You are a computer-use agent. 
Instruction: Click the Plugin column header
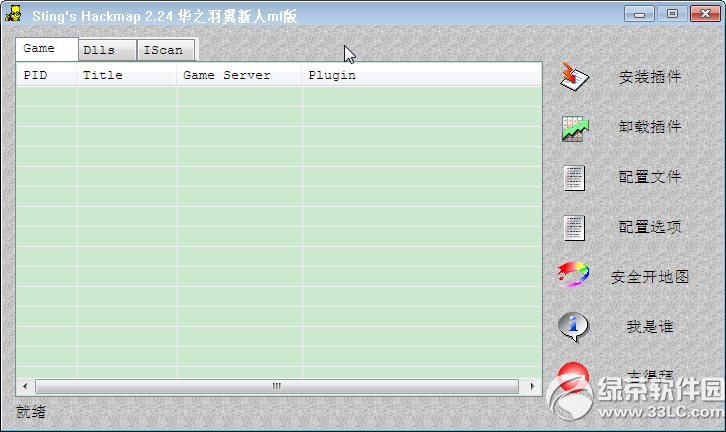click(420, 75)
